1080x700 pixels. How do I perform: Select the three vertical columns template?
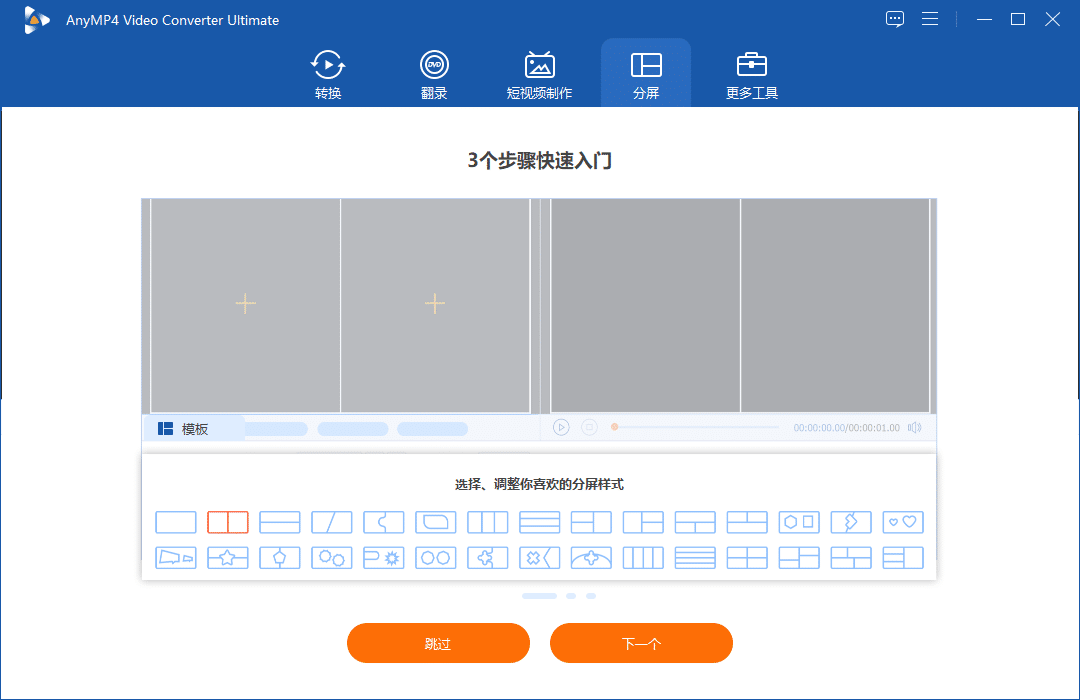[x=488, y=522]
